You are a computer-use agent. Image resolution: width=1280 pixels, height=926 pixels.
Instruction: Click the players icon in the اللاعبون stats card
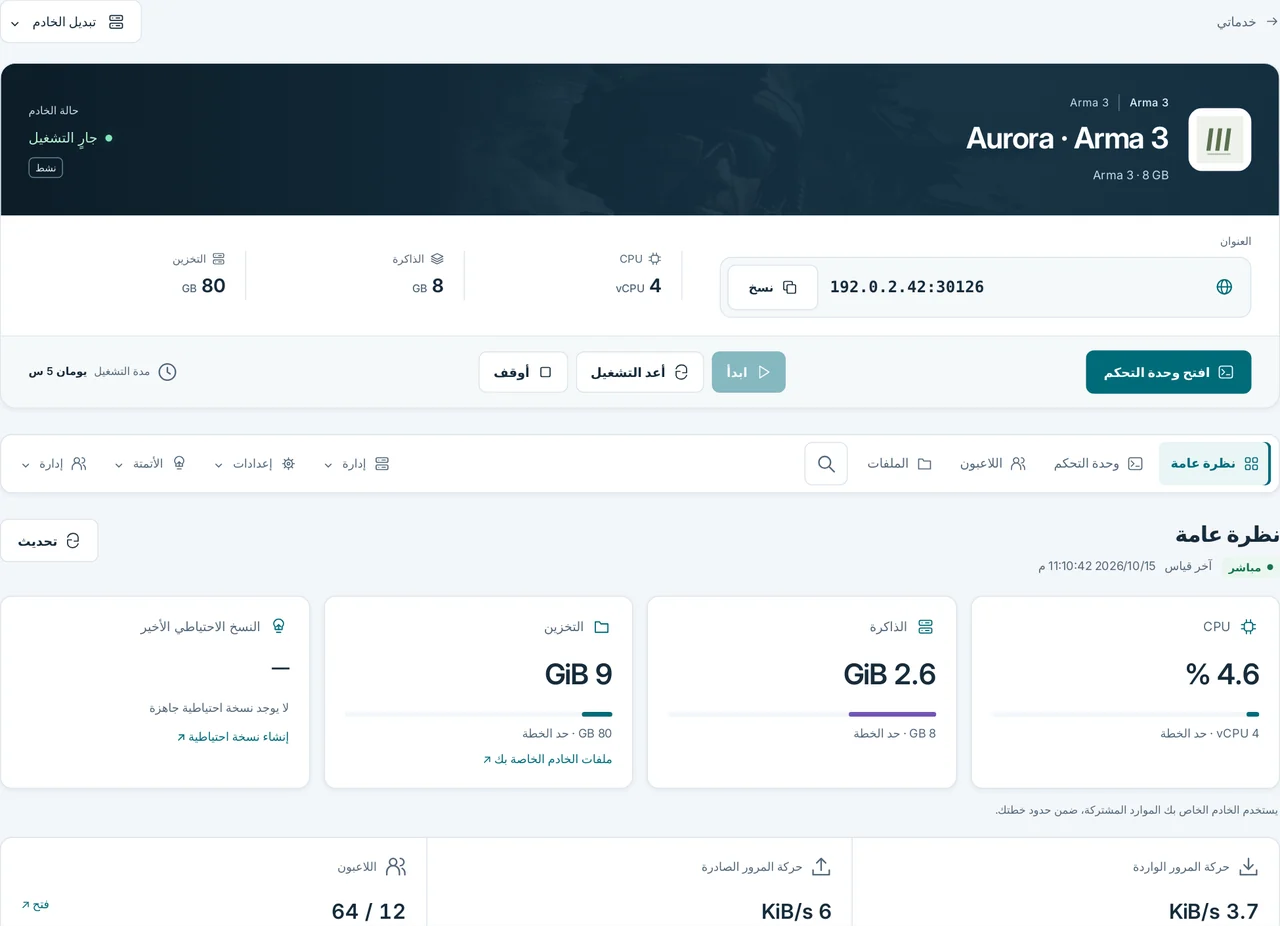[x=396, y=867]
